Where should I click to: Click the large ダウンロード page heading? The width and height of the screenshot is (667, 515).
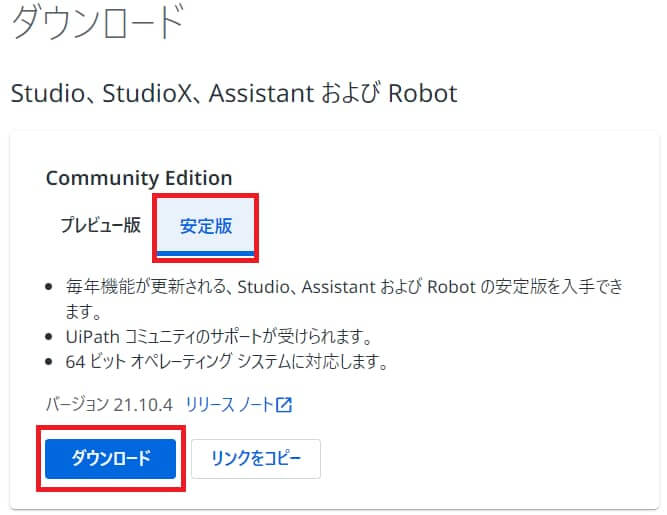click(x=98, y=21)
